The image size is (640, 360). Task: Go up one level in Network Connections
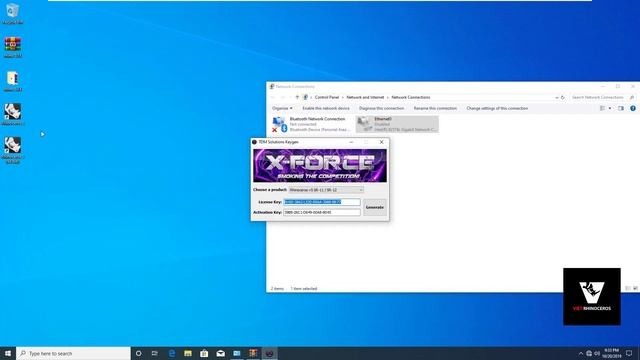(x=297, y=98)
